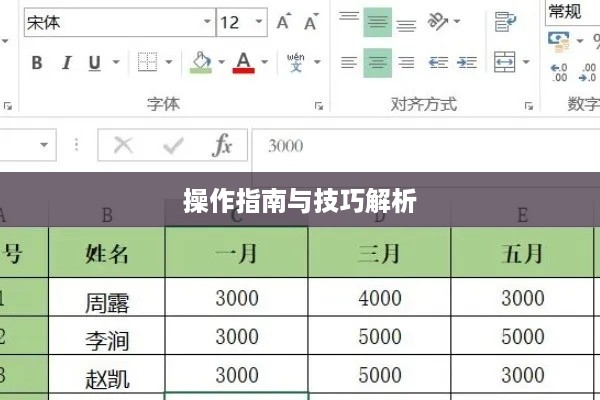The width and height of the screenshot is (600, 400).
Task: Open underline style dropdown arrow
Action: 116,62
